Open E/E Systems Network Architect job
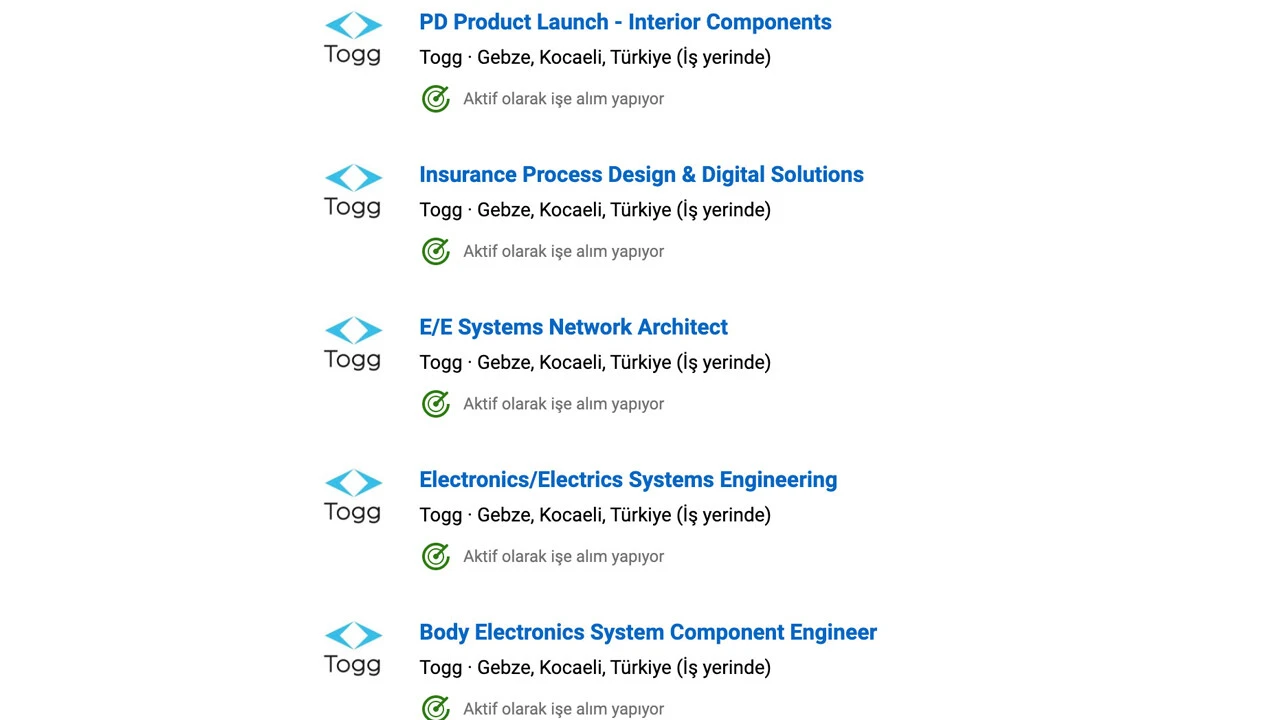This screenshot has width=1280, height=720. [573, 327]
